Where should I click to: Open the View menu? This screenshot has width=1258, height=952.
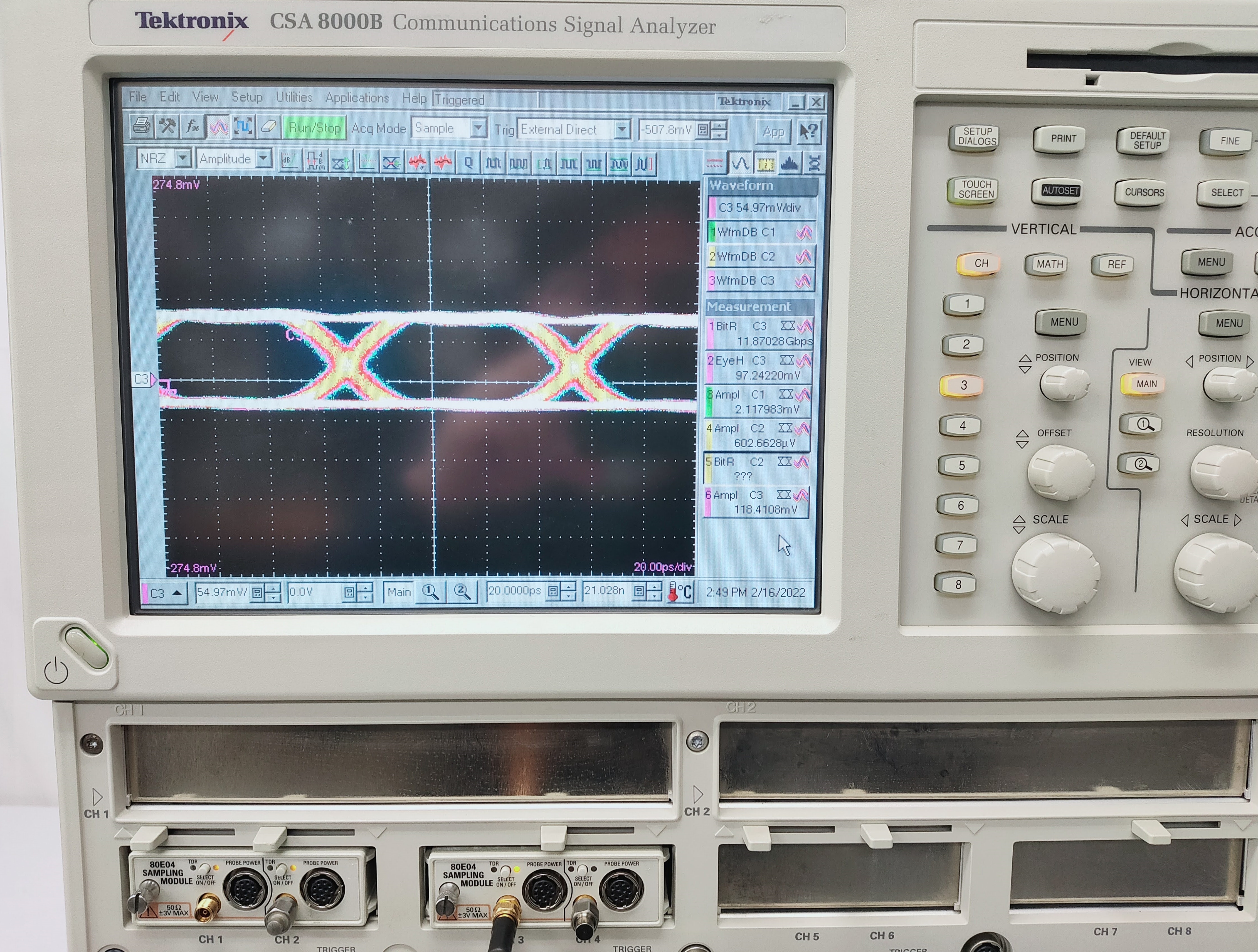(x=205, y=97)
